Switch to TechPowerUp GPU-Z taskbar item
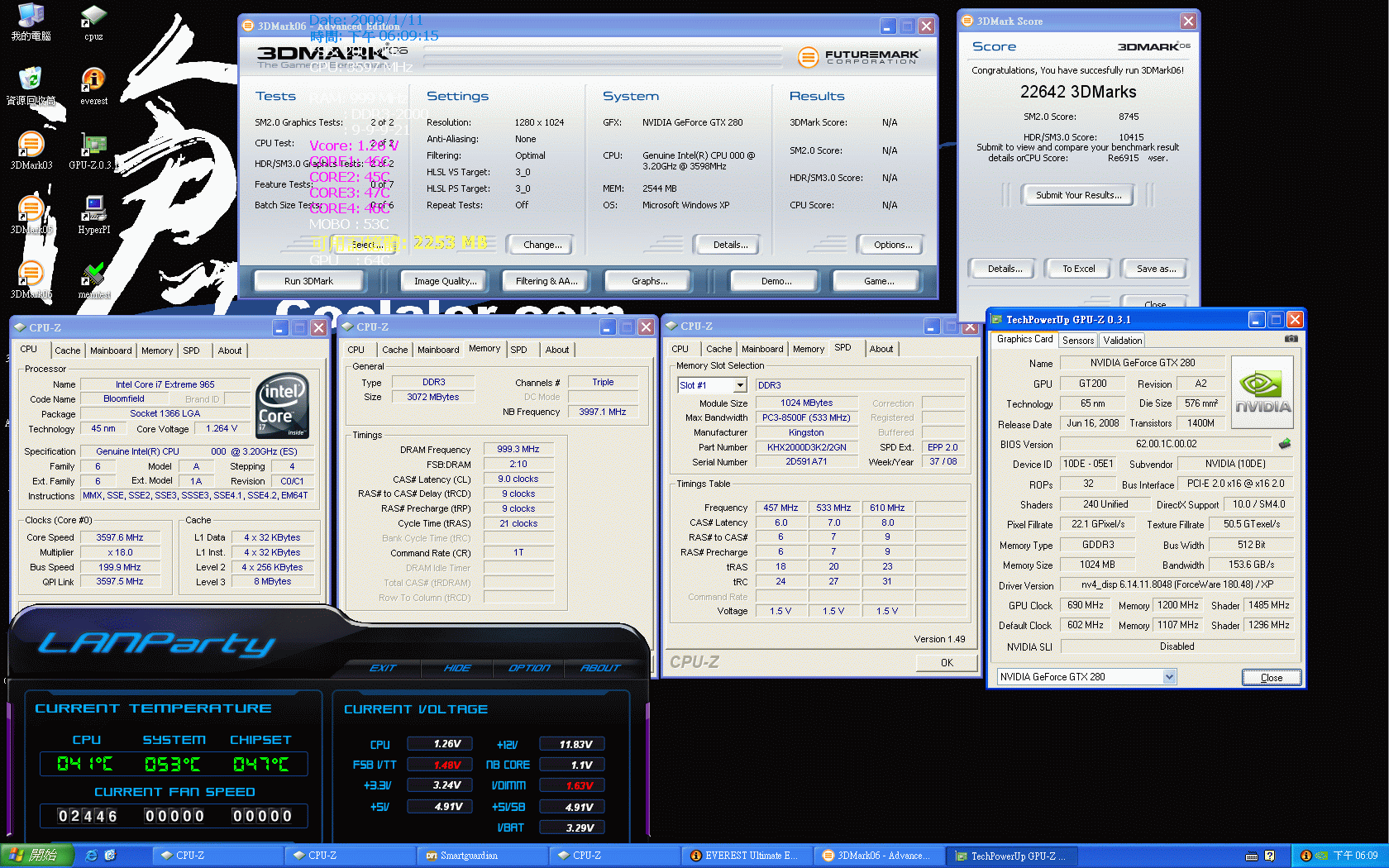 point(1010,856)
